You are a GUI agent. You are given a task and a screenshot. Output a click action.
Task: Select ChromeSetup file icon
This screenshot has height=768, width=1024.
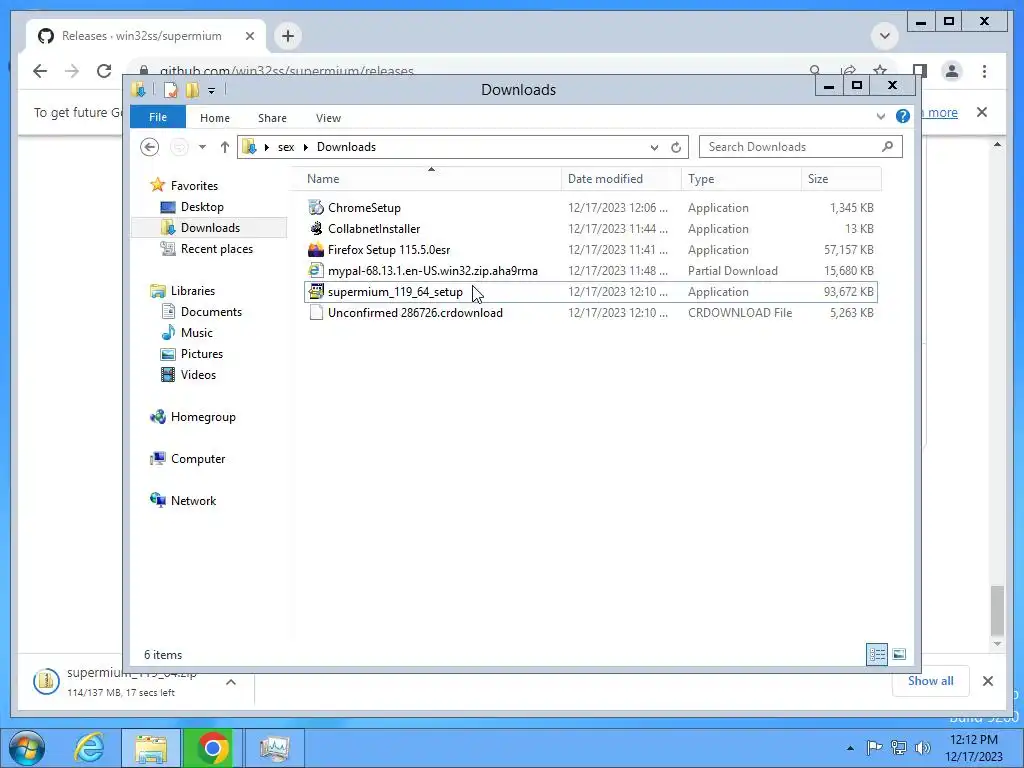pyautogui.click(x=316, y=208)
